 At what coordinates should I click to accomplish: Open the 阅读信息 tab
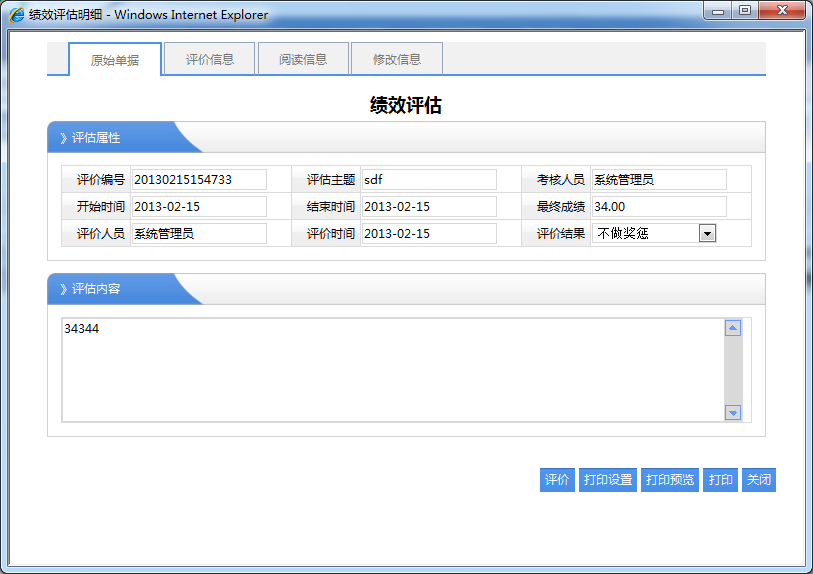coord(303,59)
